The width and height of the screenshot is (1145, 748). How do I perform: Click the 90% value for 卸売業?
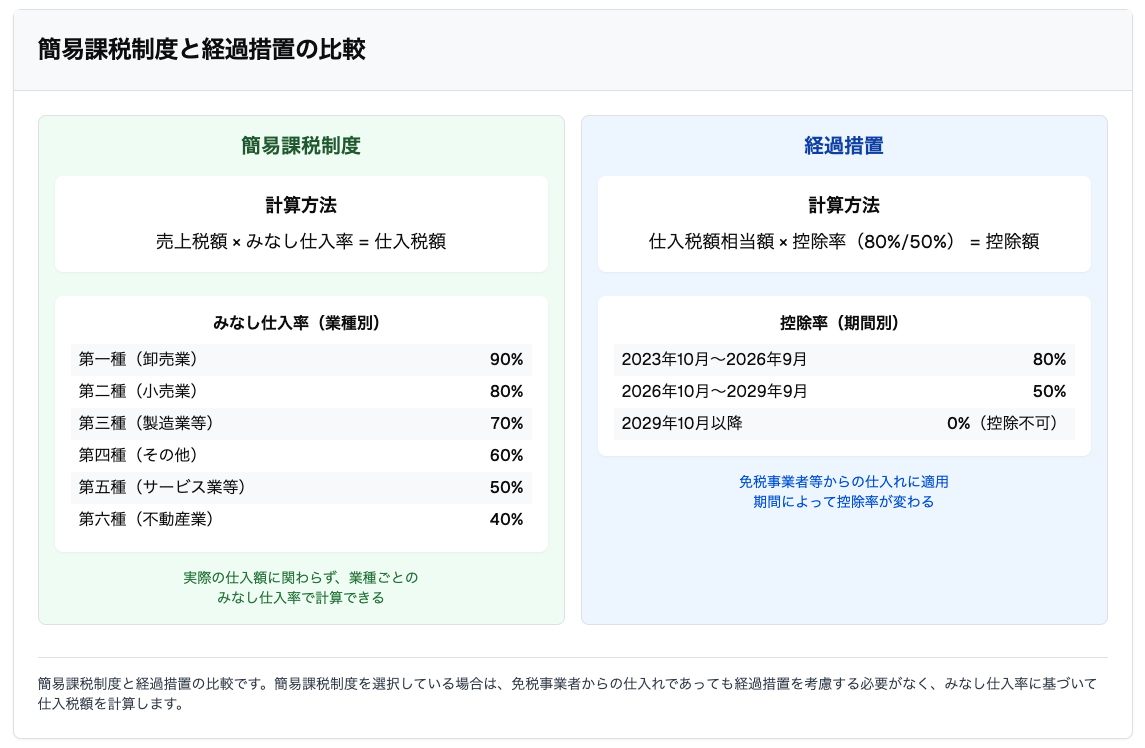[x=506, y=360]
